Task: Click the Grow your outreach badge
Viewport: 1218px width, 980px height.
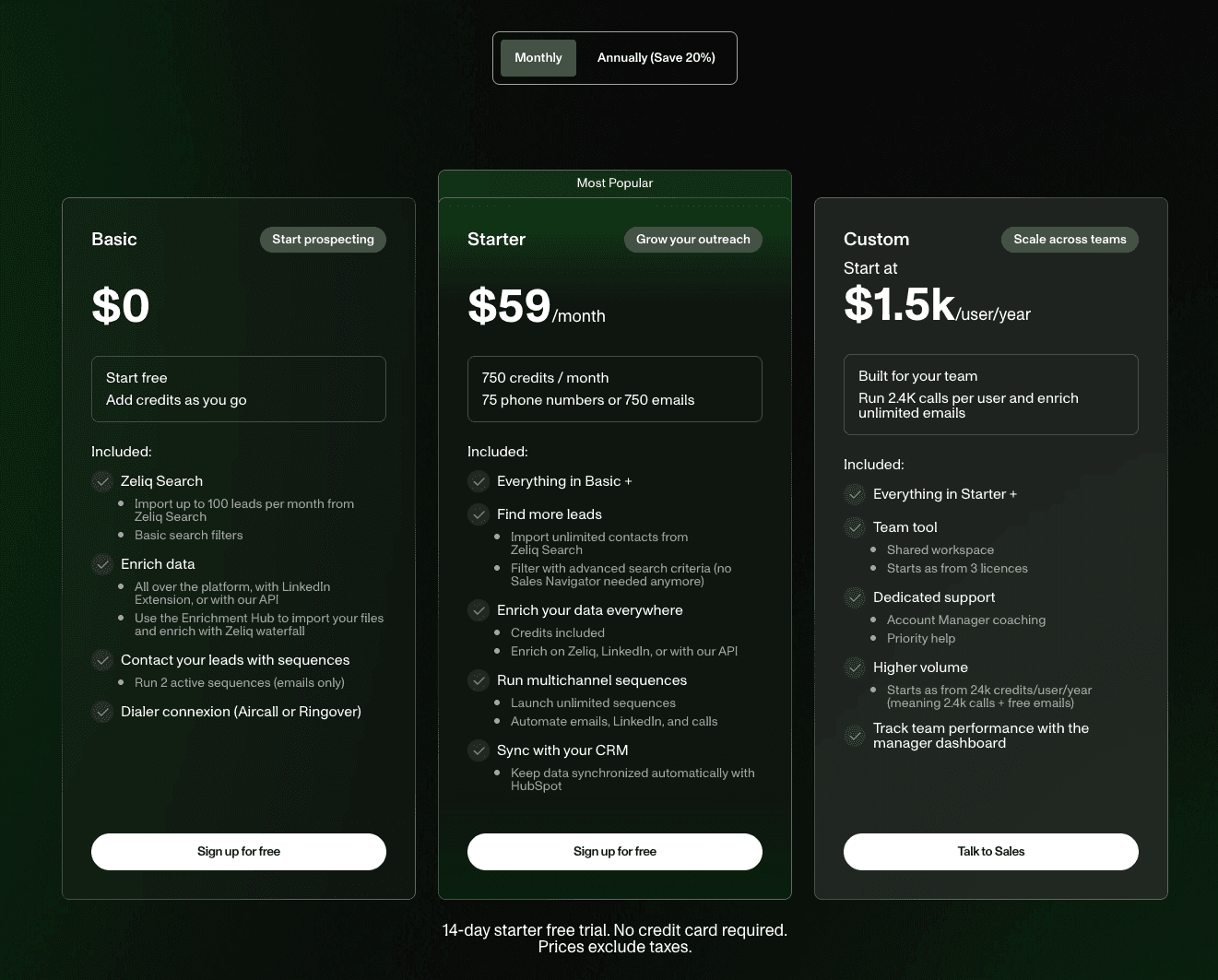Action: [x=692, y=239]
